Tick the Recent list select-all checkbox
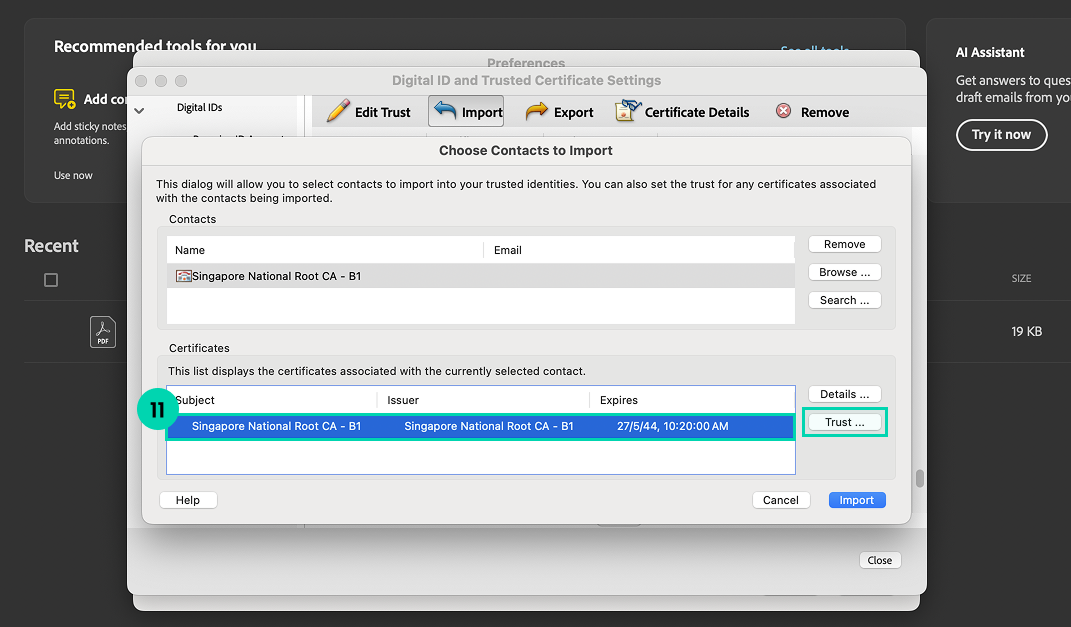This screenshot has height=627, width=1071. (51, 280)
